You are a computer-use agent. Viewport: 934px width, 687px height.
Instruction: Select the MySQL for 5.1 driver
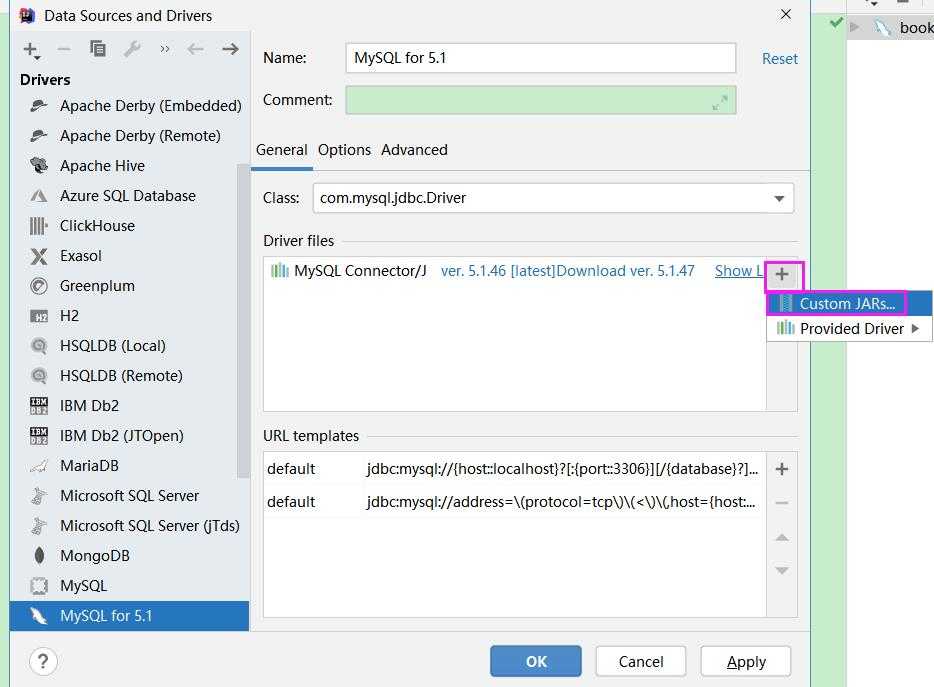coord(129,615)
